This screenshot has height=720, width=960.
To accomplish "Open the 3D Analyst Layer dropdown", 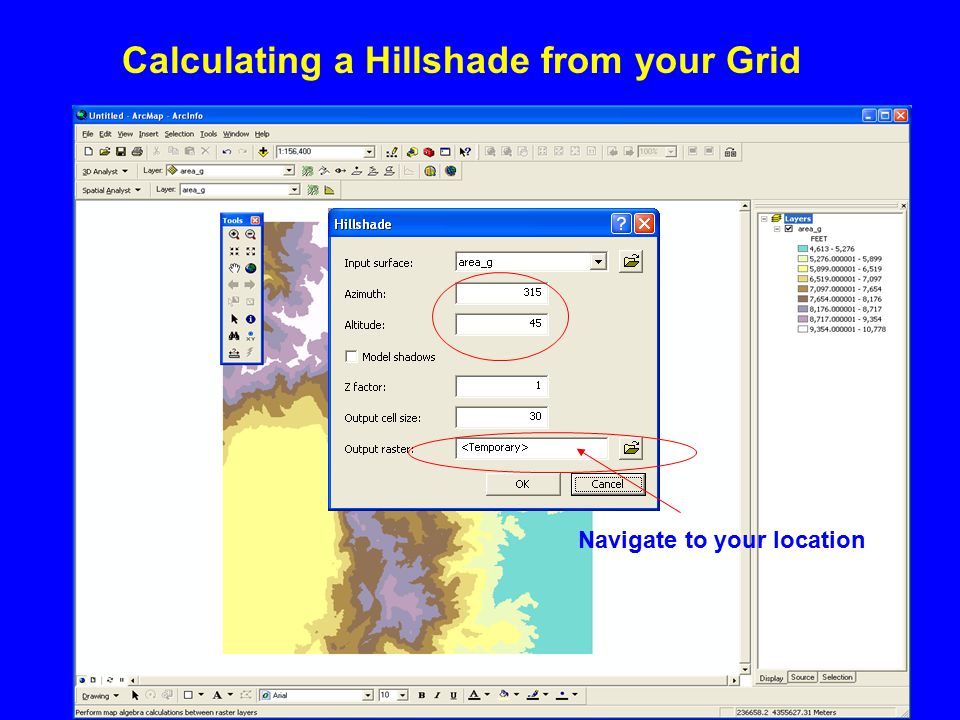I will point(289,171).
